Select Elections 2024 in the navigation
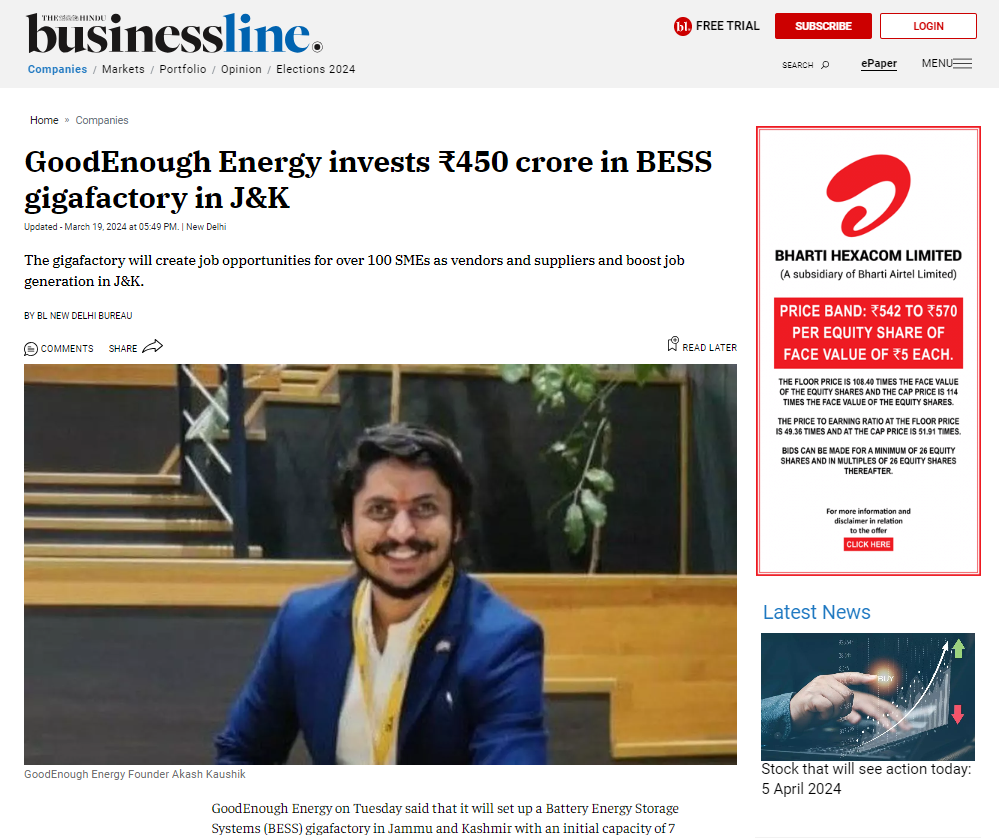 coord(315,69)
